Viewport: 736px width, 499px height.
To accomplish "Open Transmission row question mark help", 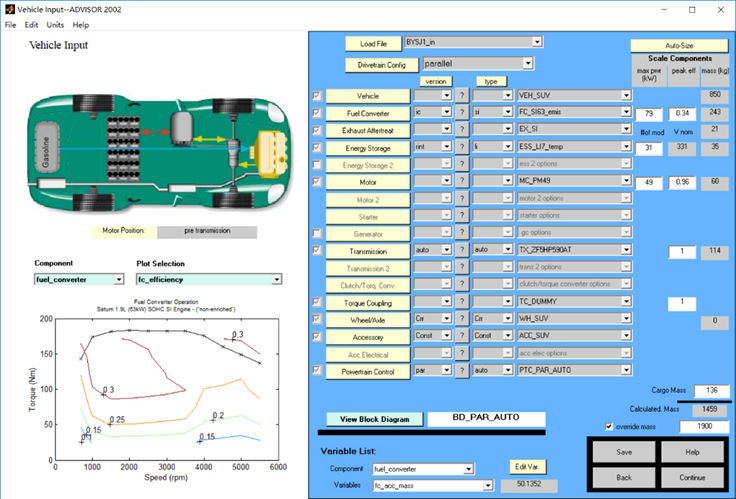I will click(463, 250).
